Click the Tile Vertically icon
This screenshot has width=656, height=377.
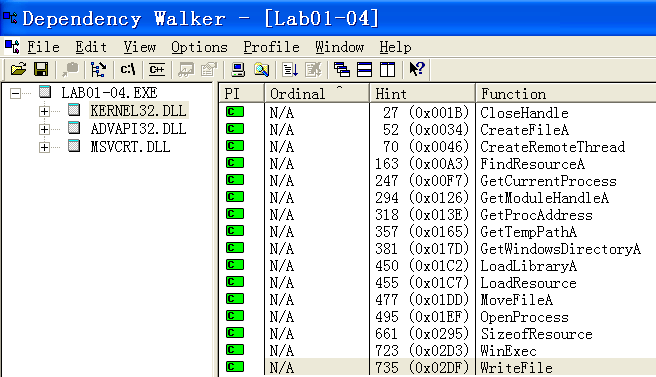coord(387,69)
